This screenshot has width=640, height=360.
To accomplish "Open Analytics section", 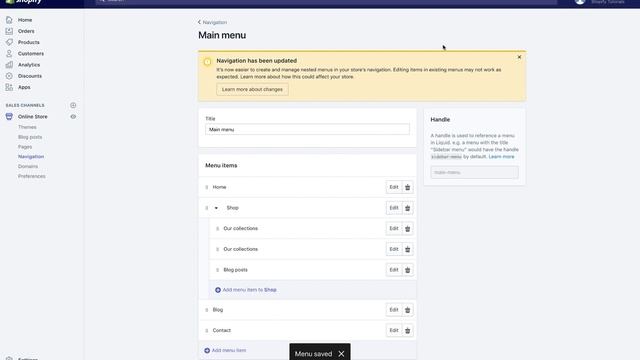I will coord(29,64).
